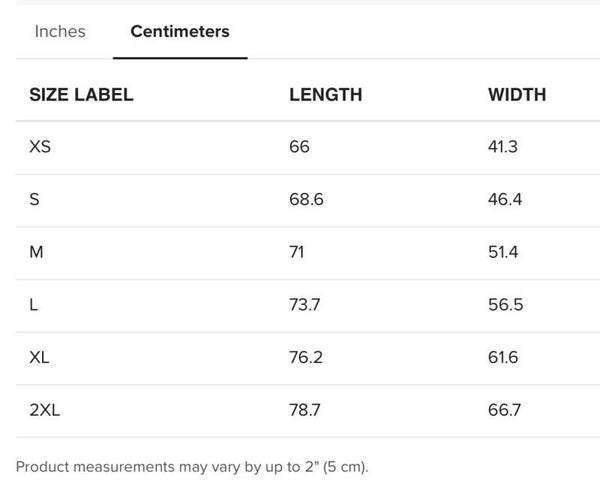Image resolution: width=600 pixels, height=484 pixels.
Task: Click the XS length value 66
Action: 299,146
